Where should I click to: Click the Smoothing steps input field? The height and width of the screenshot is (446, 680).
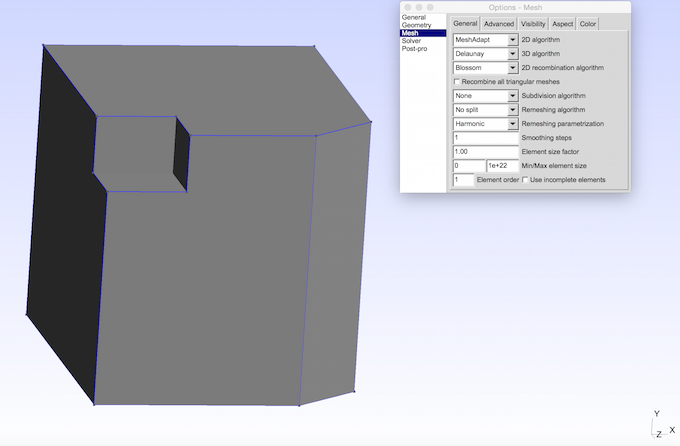(x=485, y=138)
